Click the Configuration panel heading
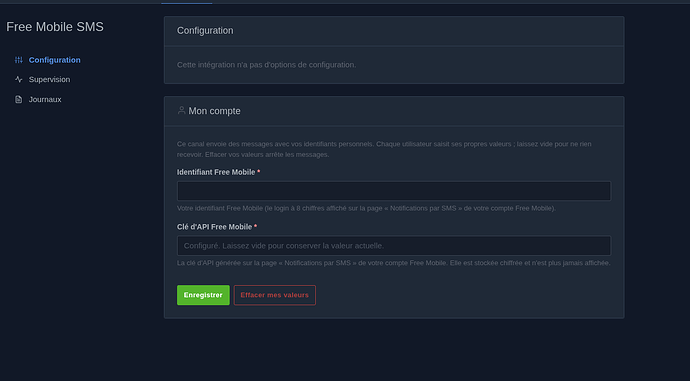 click(205, 30)
